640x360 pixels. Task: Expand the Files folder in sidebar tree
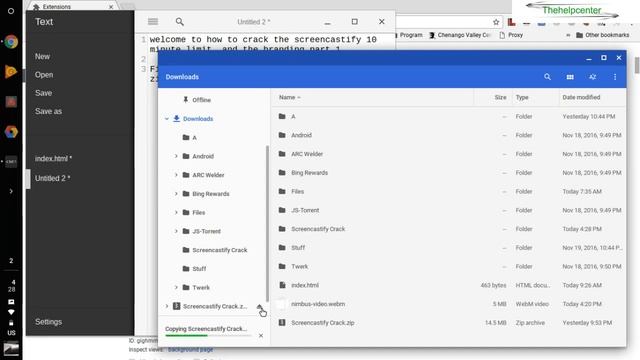[x=176, y=212]
